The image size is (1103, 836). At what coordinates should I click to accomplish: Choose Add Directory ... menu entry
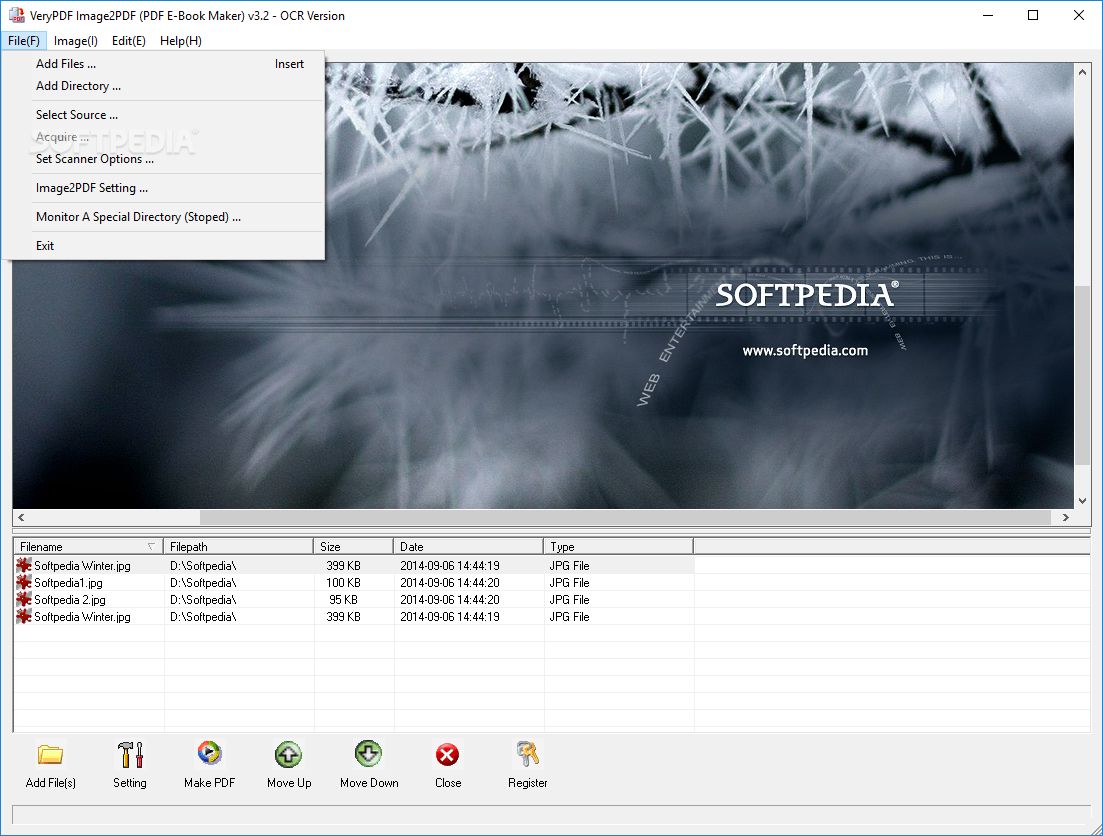tap(163, 86)
